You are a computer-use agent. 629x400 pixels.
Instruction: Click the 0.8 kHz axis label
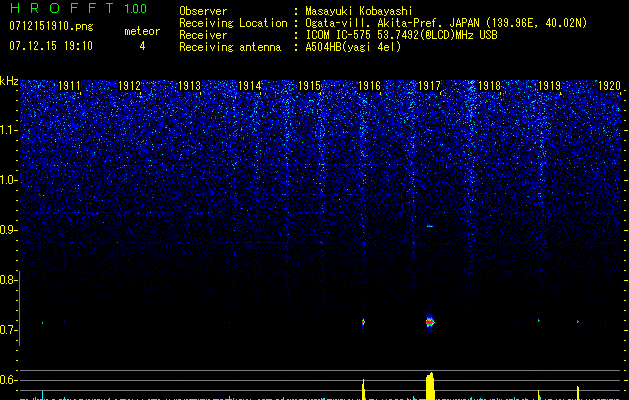8,280
